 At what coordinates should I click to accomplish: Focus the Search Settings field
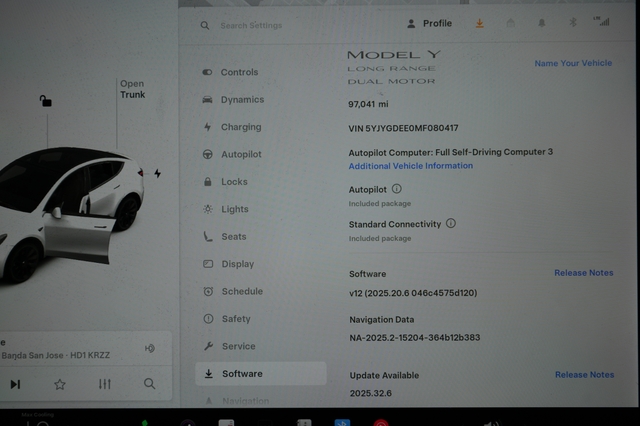tap(251, 26)
